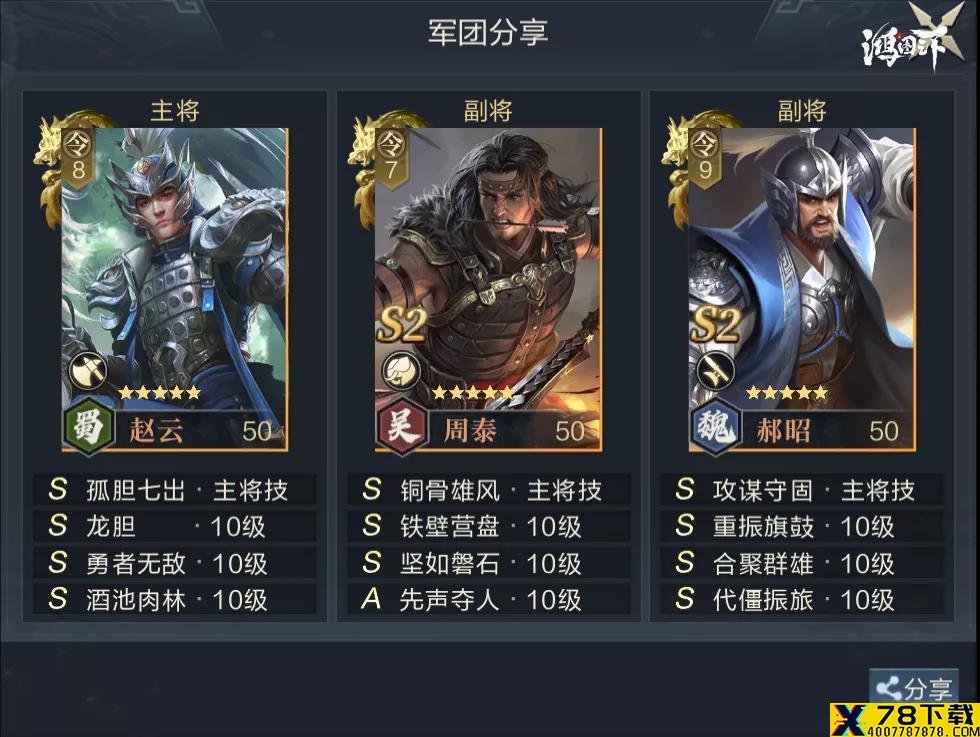Click the 令 8 command cost badge
980x737 pixels.
tap(78, 158)
